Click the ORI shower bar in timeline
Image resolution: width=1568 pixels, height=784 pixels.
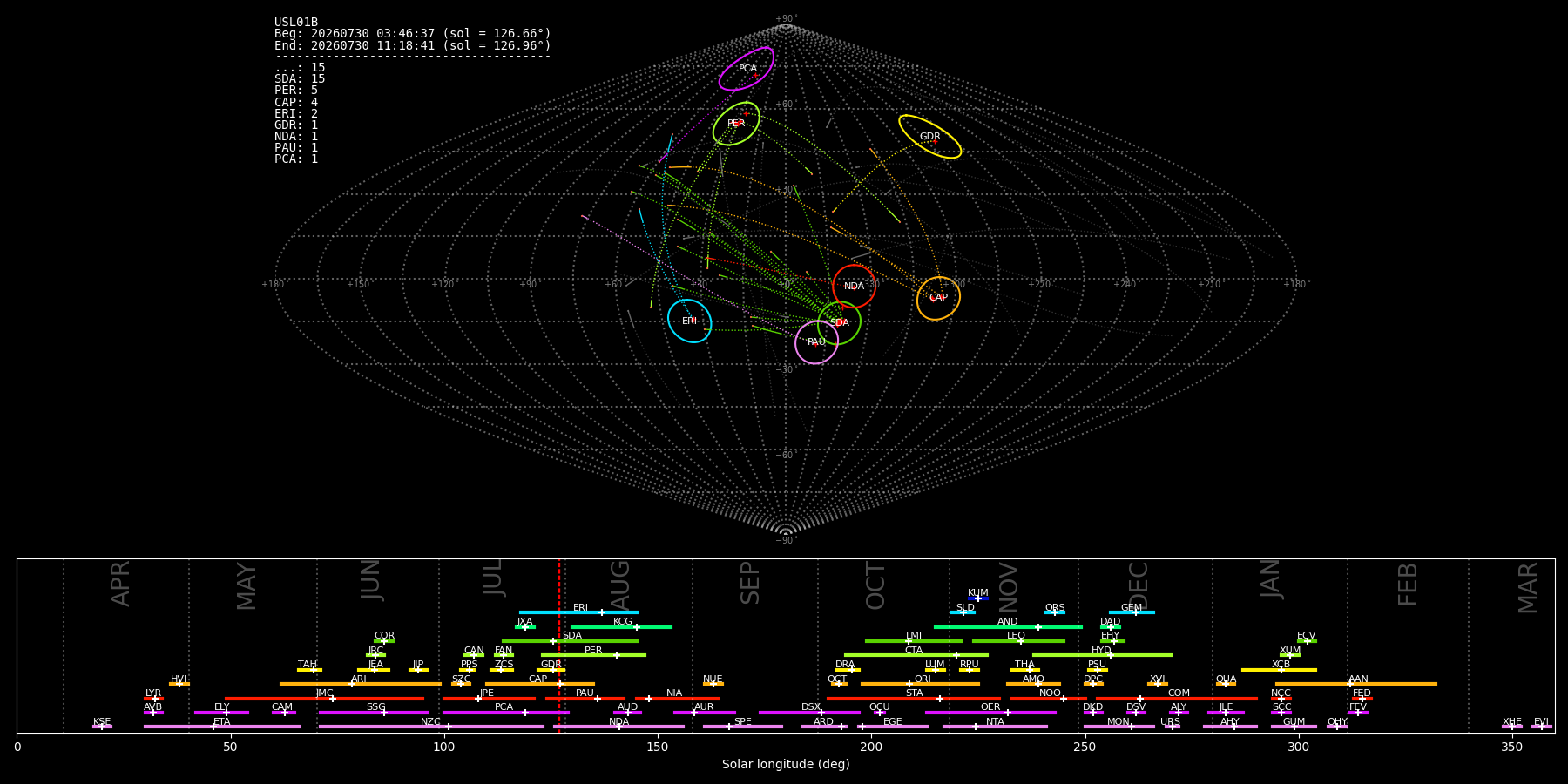pyautogui.click(x=920, y=684)
